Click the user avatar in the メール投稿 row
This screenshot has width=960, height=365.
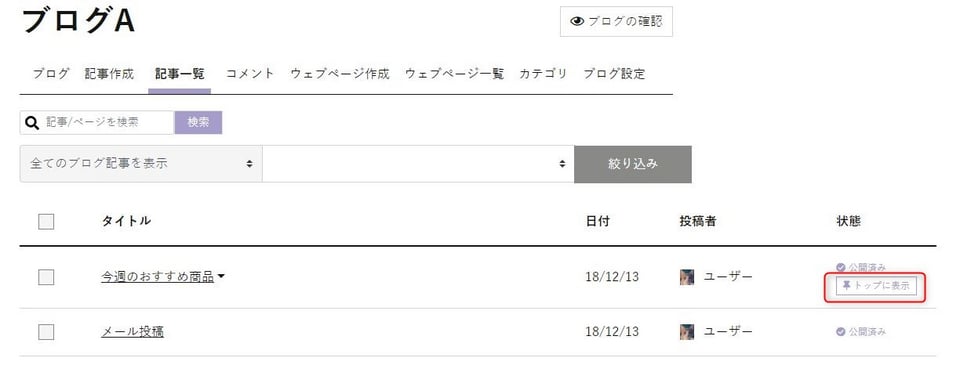click(687, 332)
